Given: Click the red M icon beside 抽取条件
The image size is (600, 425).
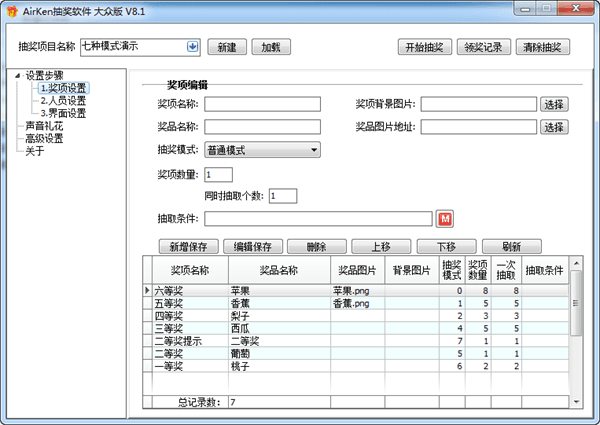Looking at the screenshot, I should pos(446,219).
